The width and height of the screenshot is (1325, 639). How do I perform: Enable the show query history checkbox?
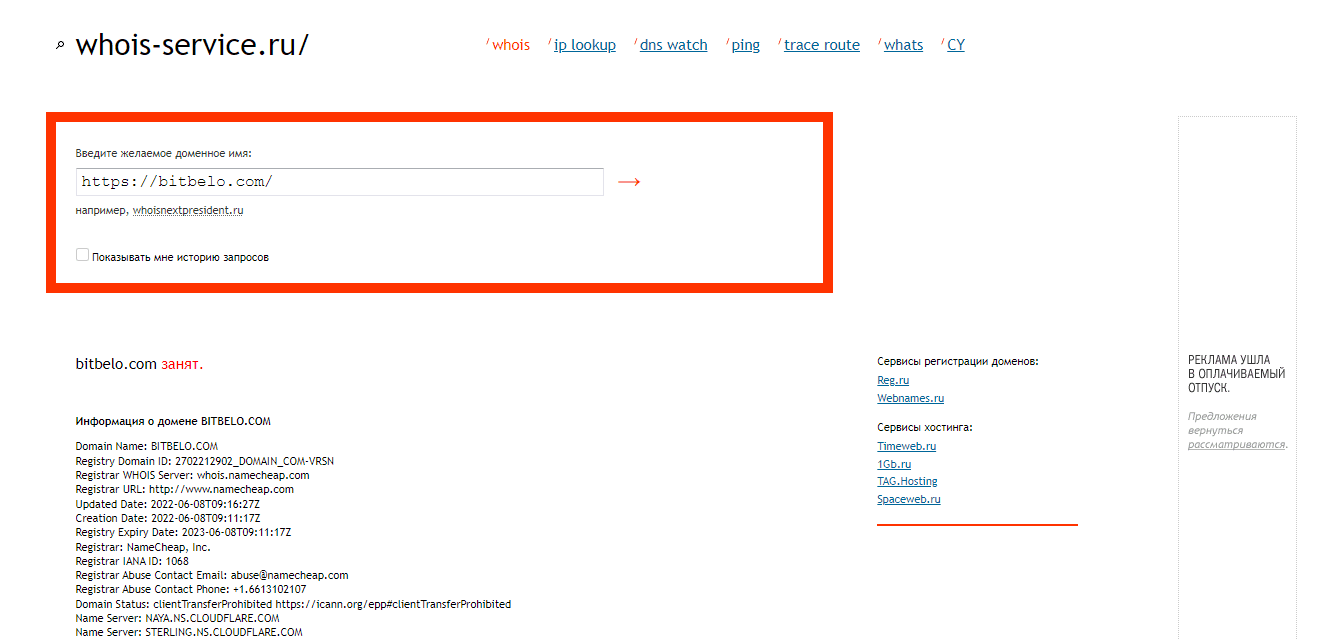tap(83, 256)
